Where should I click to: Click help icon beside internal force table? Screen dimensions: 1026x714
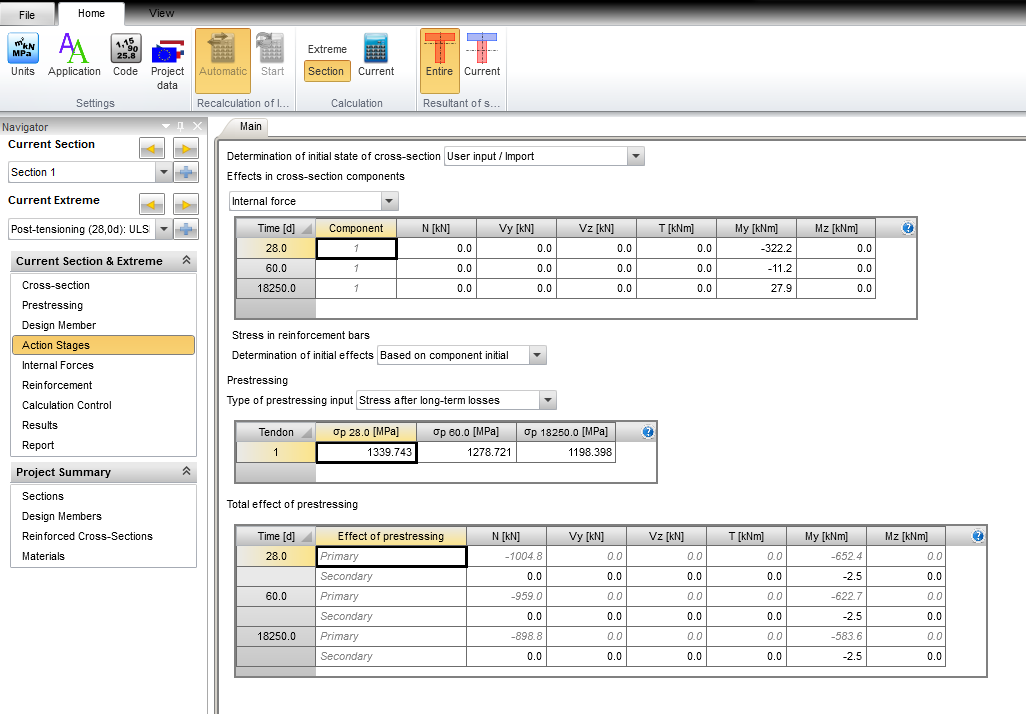(x=908, y=228)
